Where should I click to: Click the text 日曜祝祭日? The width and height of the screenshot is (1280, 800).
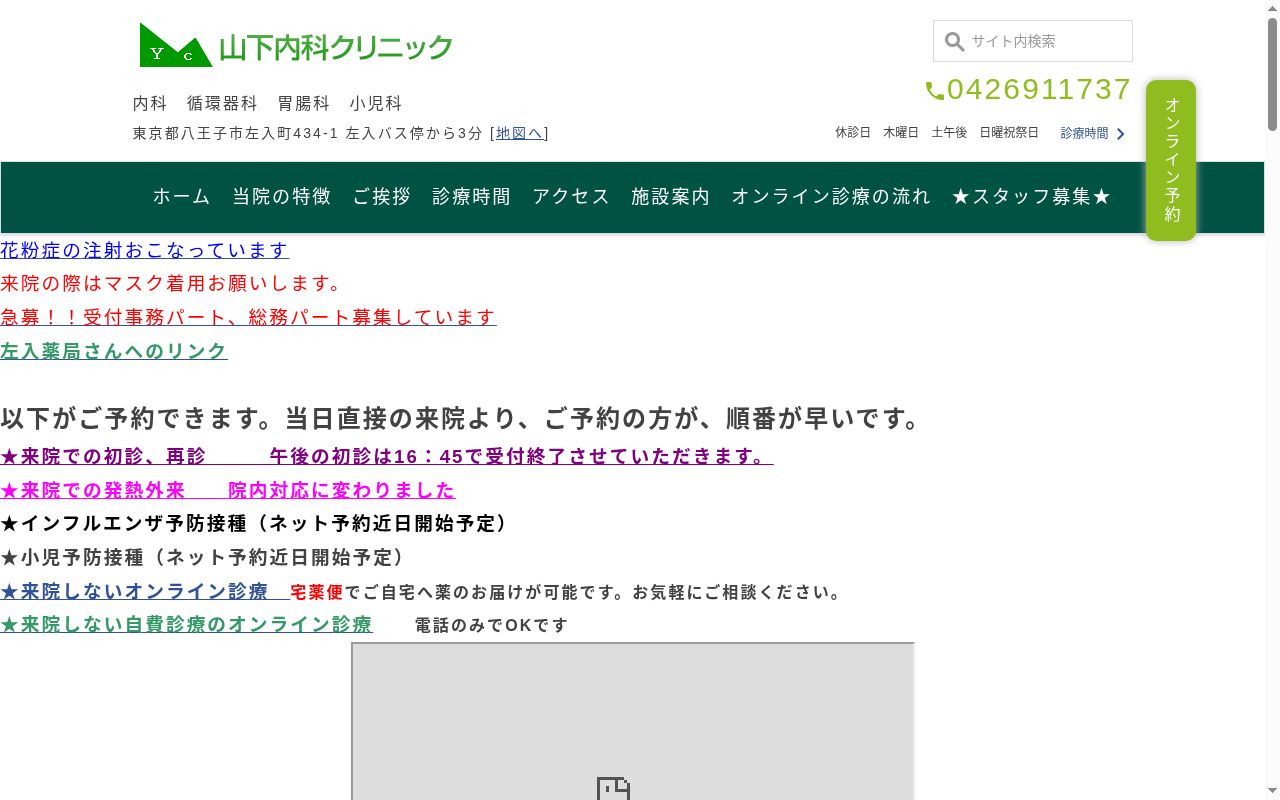tap(1009, 133)
